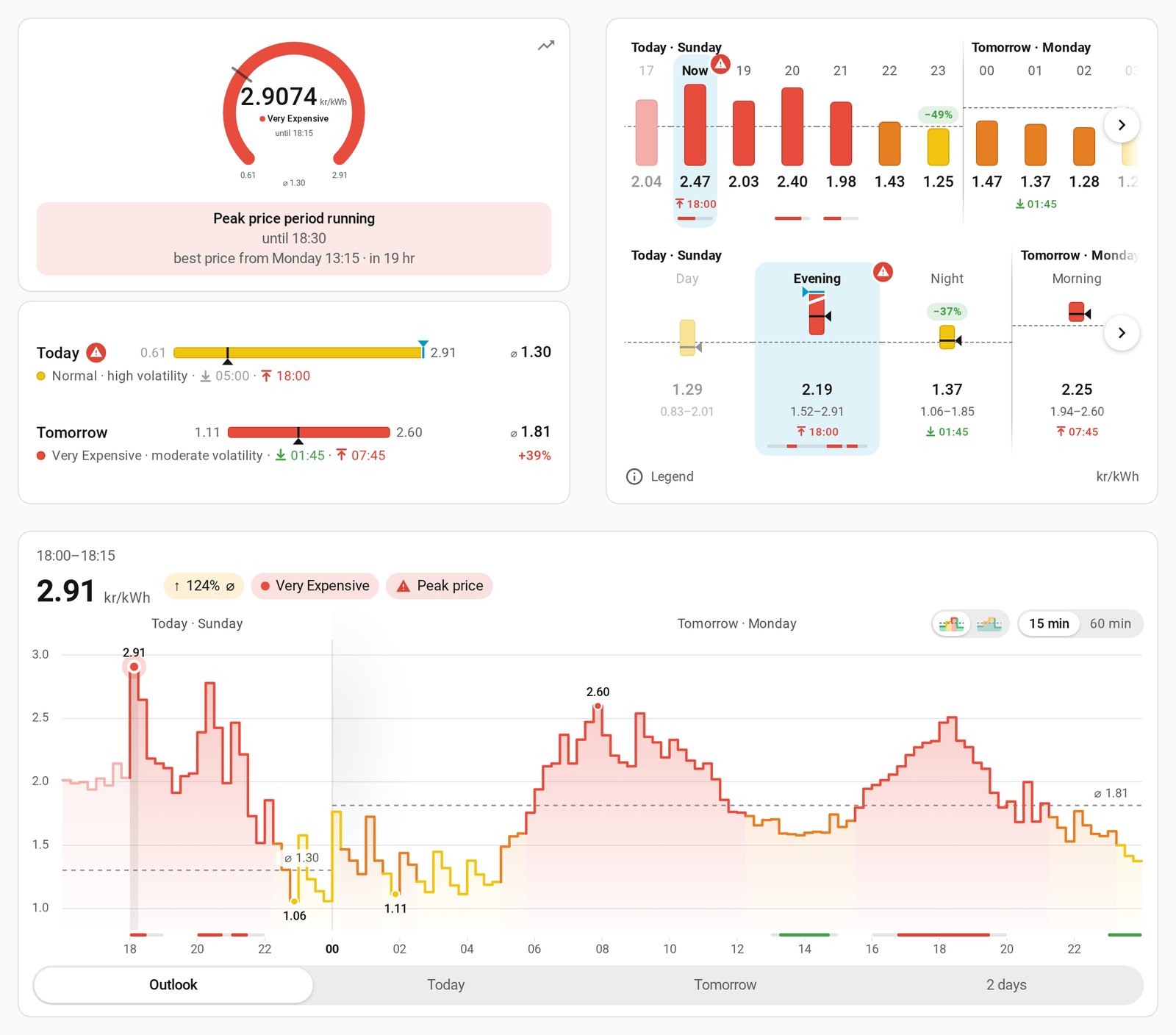Click the 1.06 minimum marker on chart
The image size is (1176, 1035).
click(x=294, y=901)
